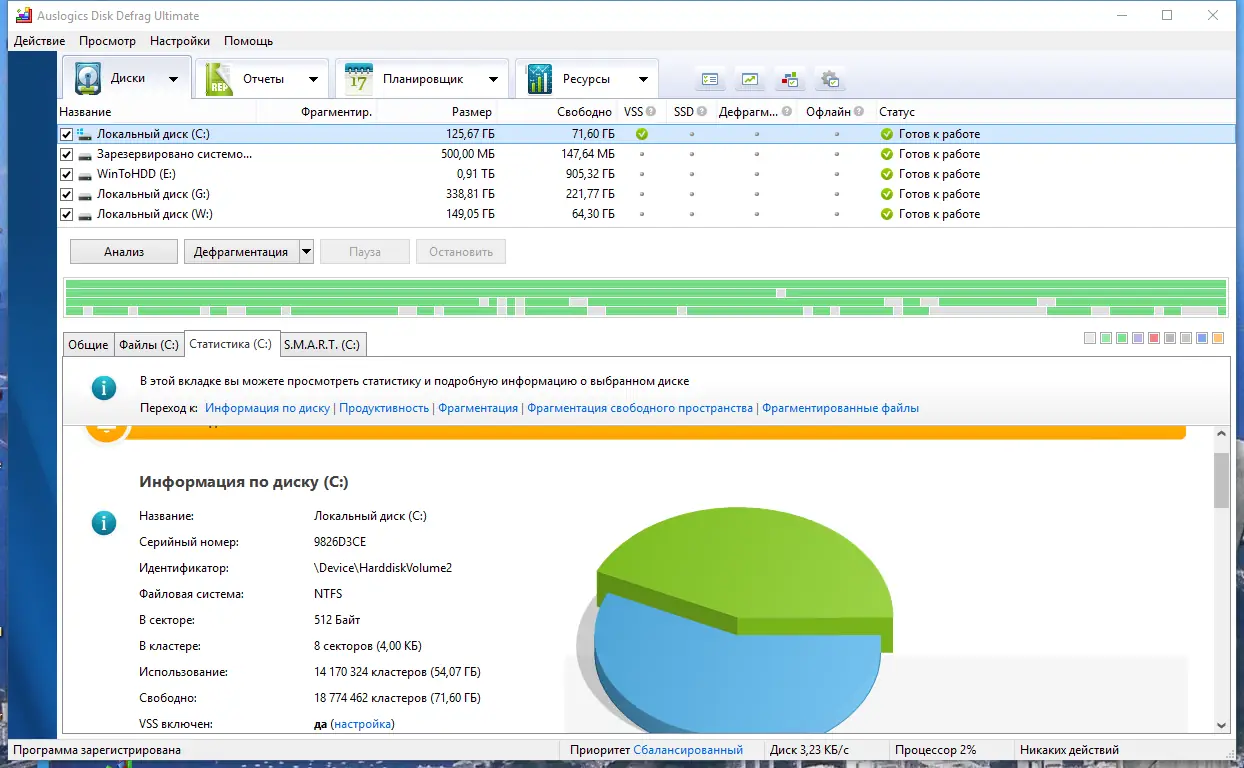Click the statistics panel vertical scrollbar thumb
This screenshot has height=768, width=1244.
click(x=1221, y=480)
